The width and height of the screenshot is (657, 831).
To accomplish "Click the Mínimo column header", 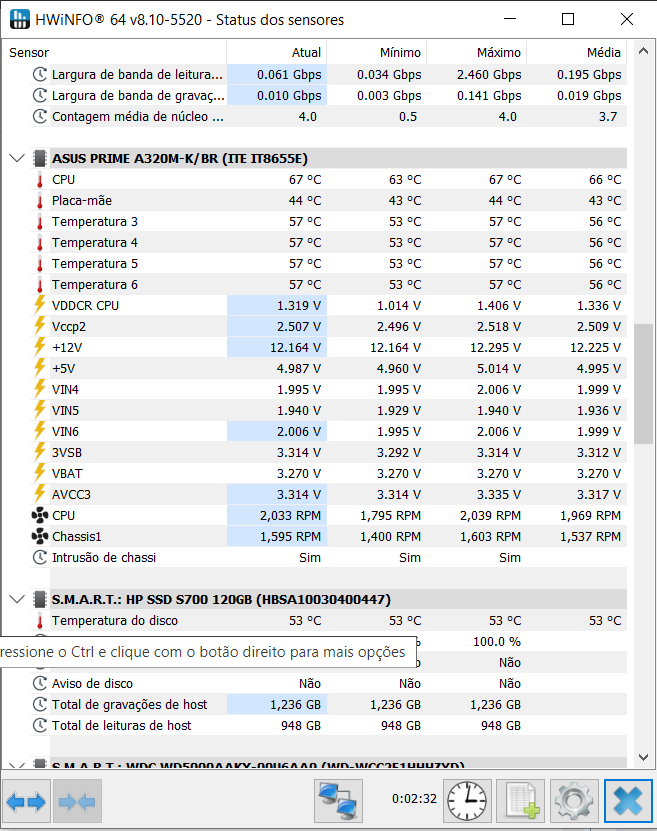I will [376, 52].
